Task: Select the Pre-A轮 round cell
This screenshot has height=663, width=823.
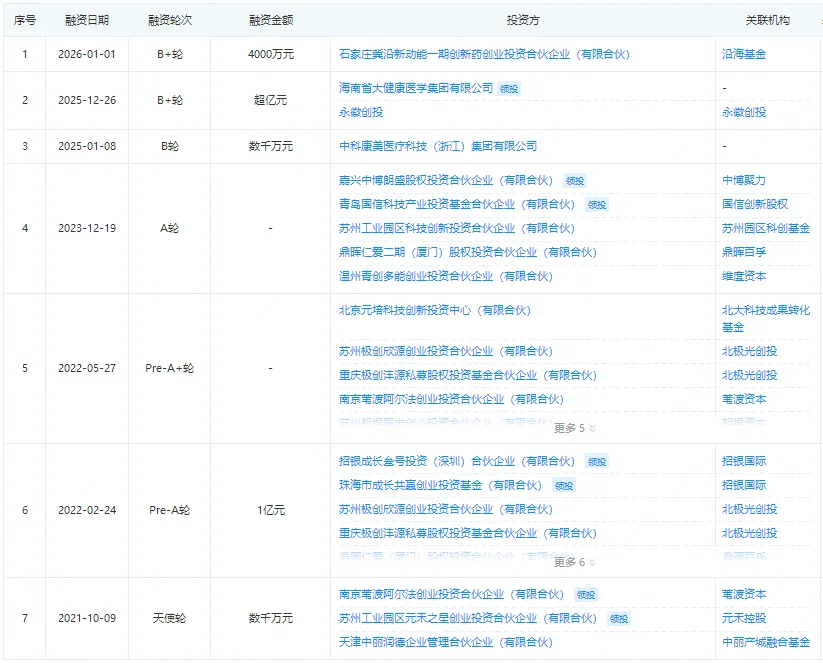Action: 170,510
